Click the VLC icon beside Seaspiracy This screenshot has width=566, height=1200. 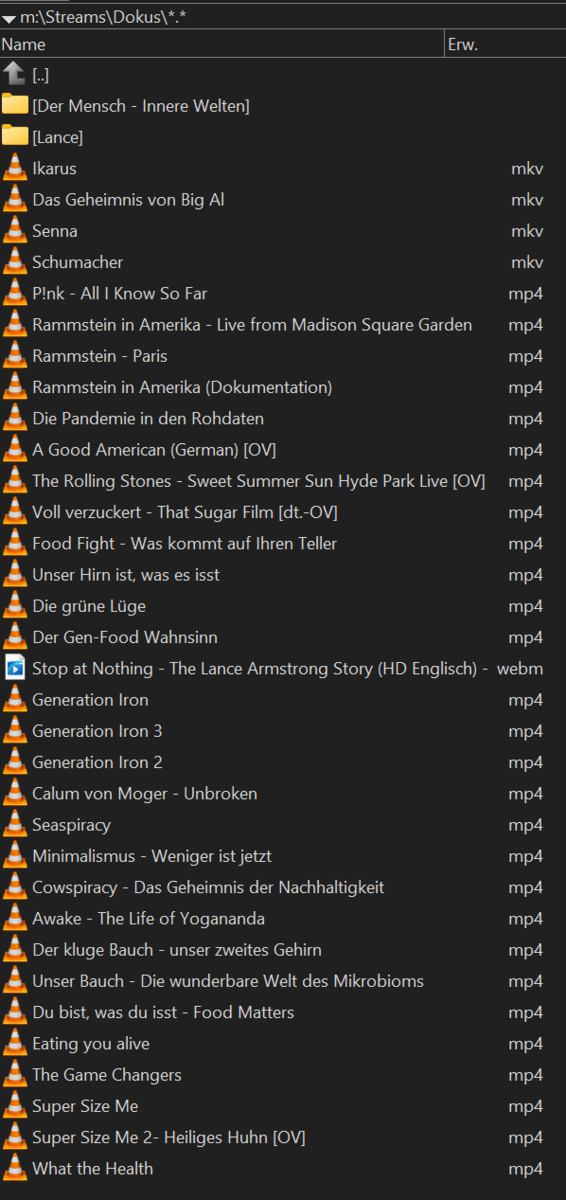click(x=15, y=824)
